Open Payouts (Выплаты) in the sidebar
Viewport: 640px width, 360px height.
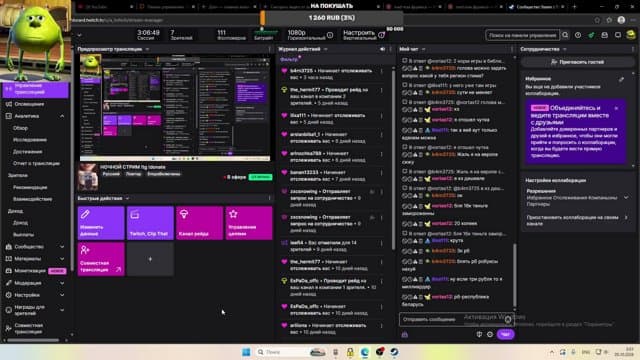23,235
